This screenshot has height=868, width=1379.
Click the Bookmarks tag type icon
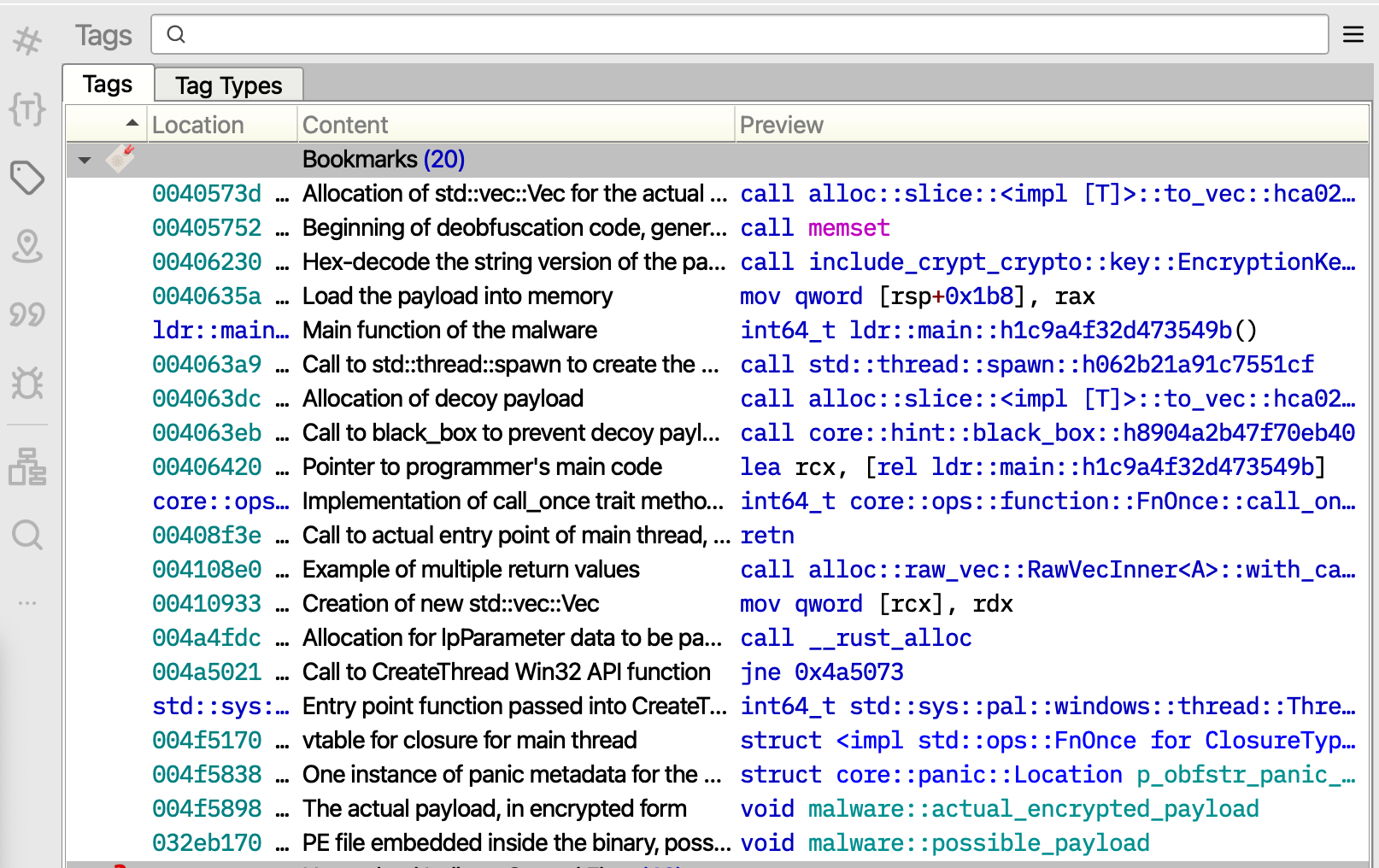coord(120,159)
